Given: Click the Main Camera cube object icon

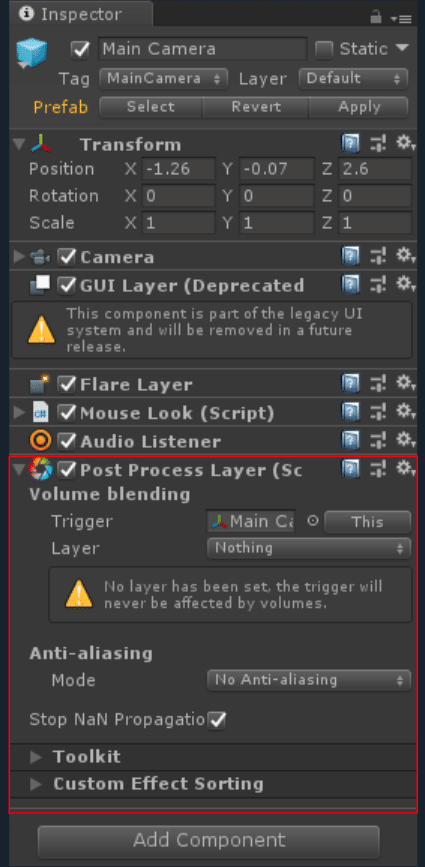Looking at the screenshot, I should tap(32, 54).
